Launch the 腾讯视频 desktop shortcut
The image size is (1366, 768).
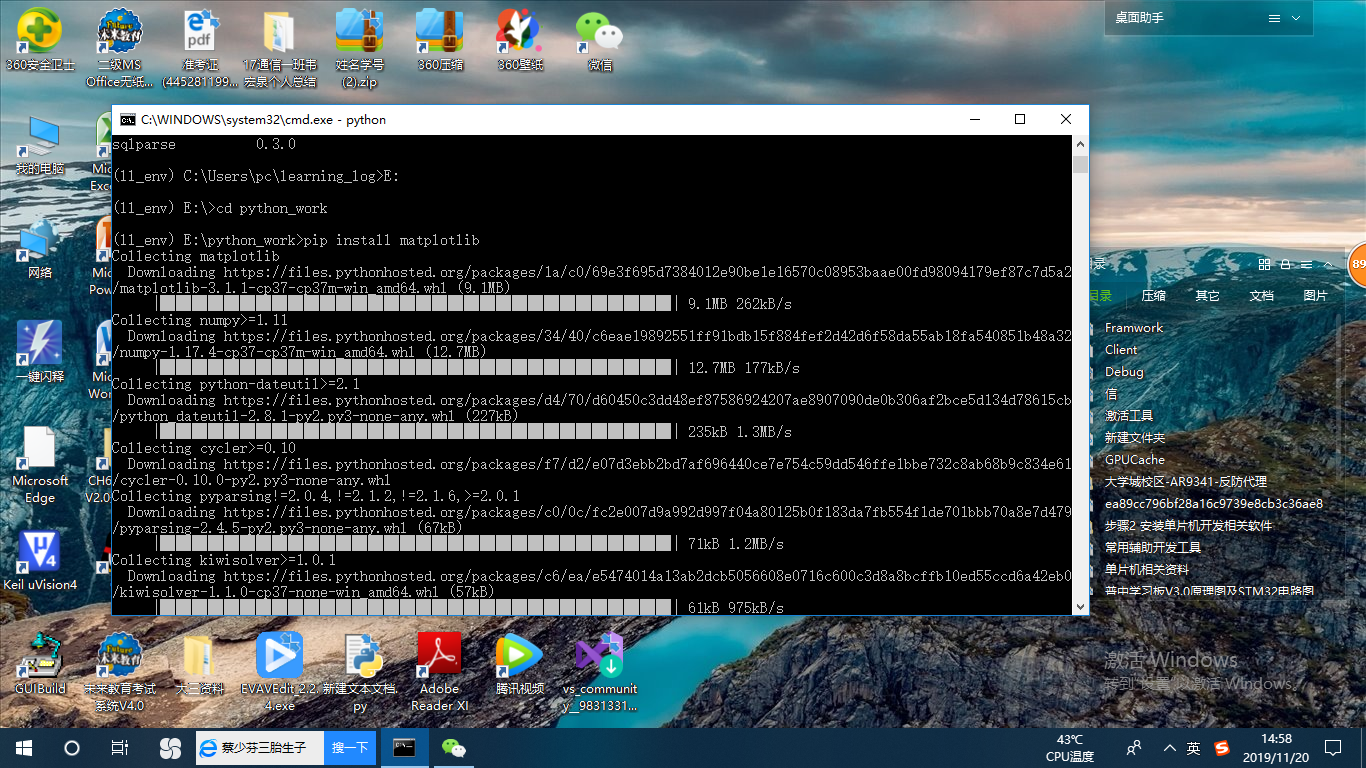[520, 664]
